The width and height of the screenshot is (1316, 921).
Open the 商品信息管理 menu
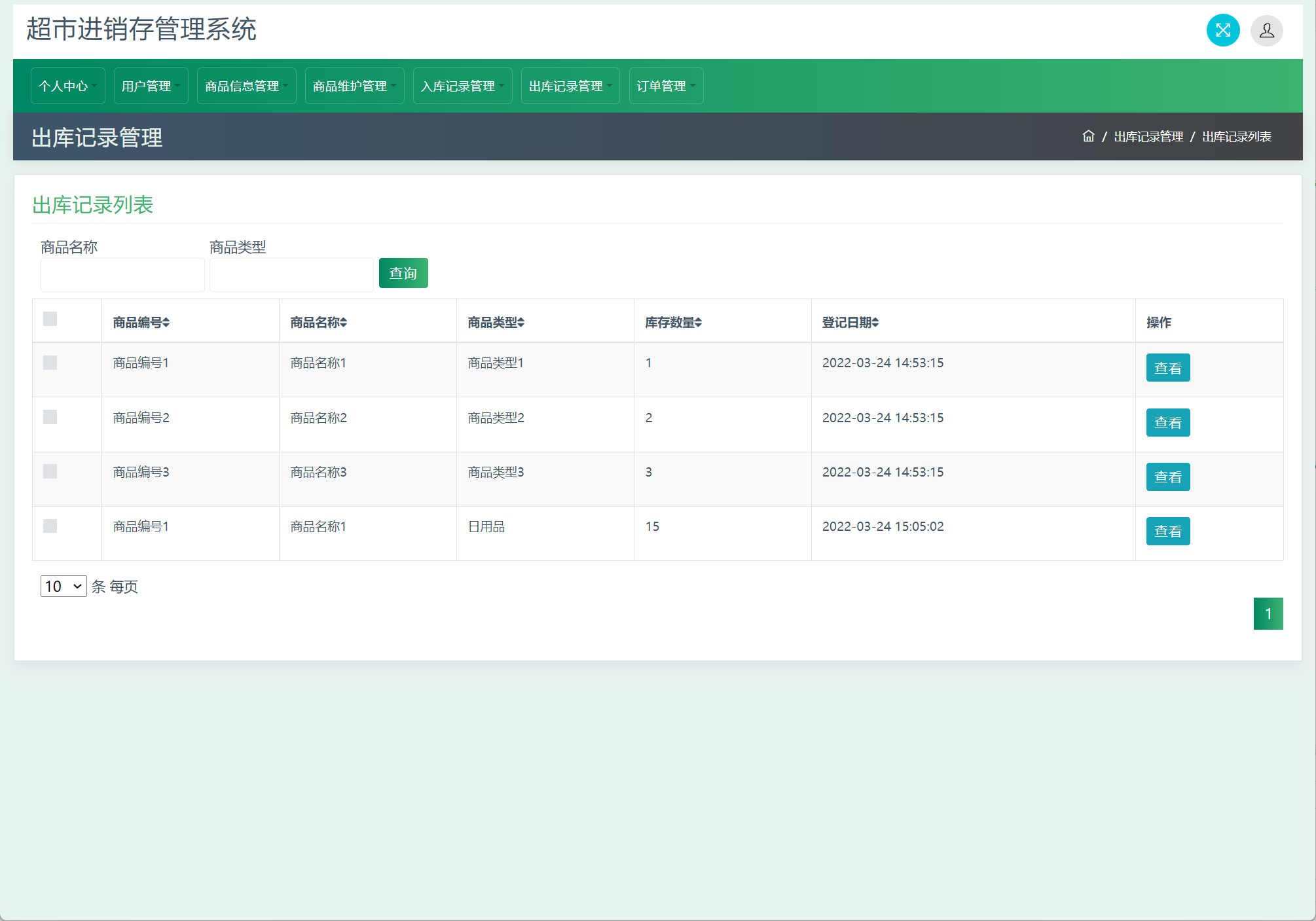point(246,86)
